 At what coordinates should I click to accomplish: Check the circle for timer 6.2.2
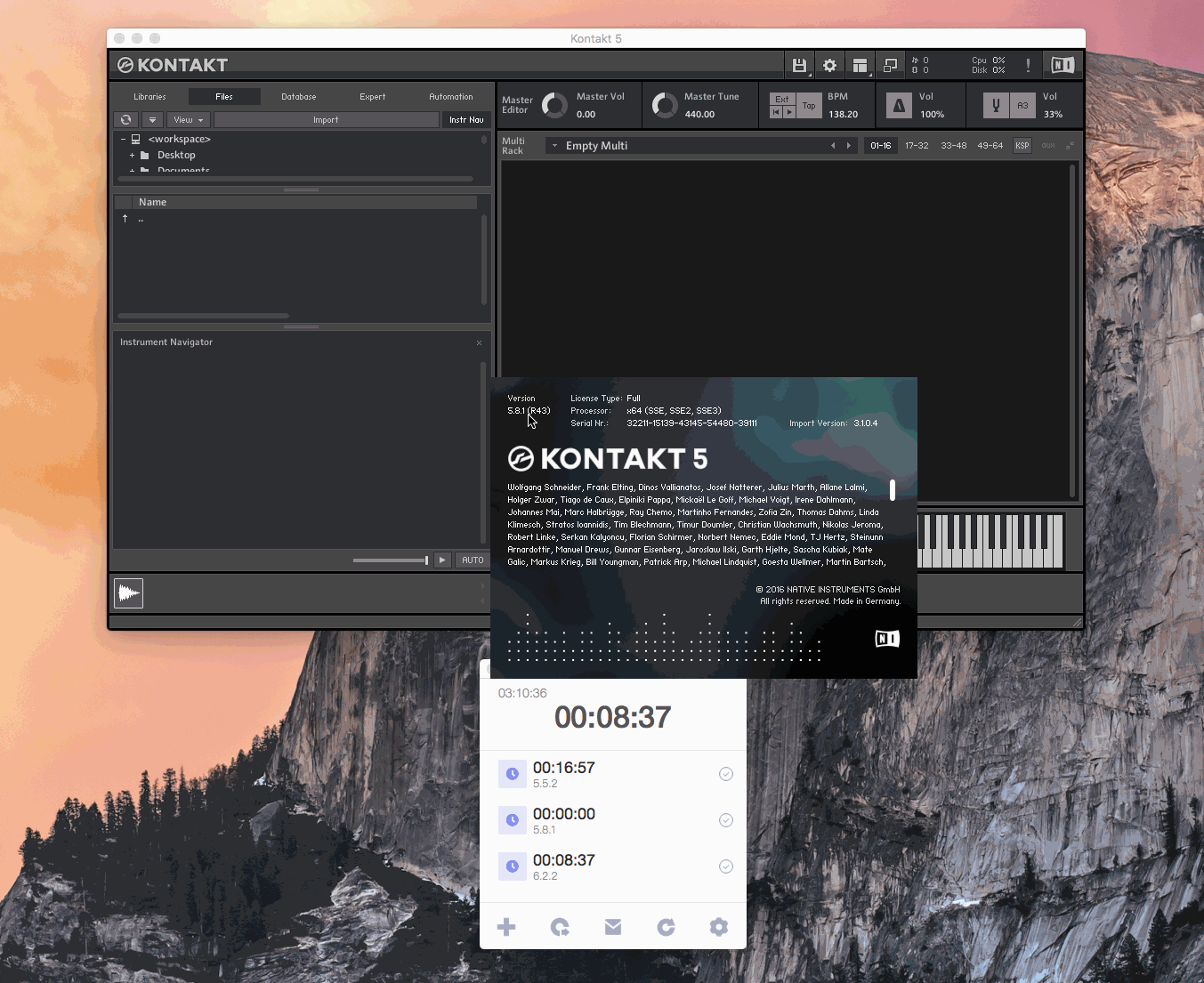[x=726, y=866]
